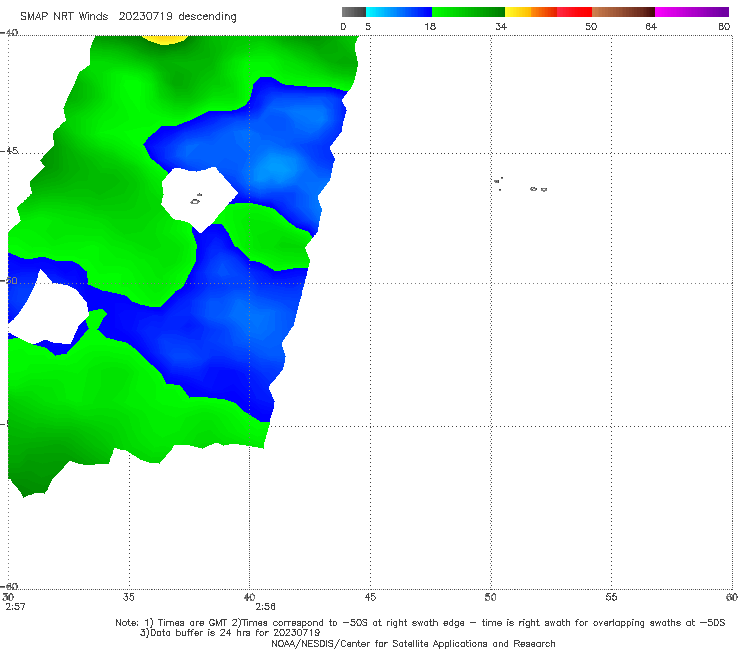Click the swath time label '2:57'

[x=15, y=607]
